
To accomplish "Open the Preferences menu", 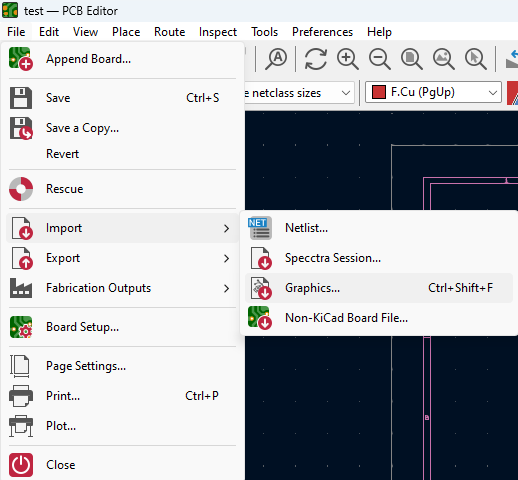I will (322, 32).
